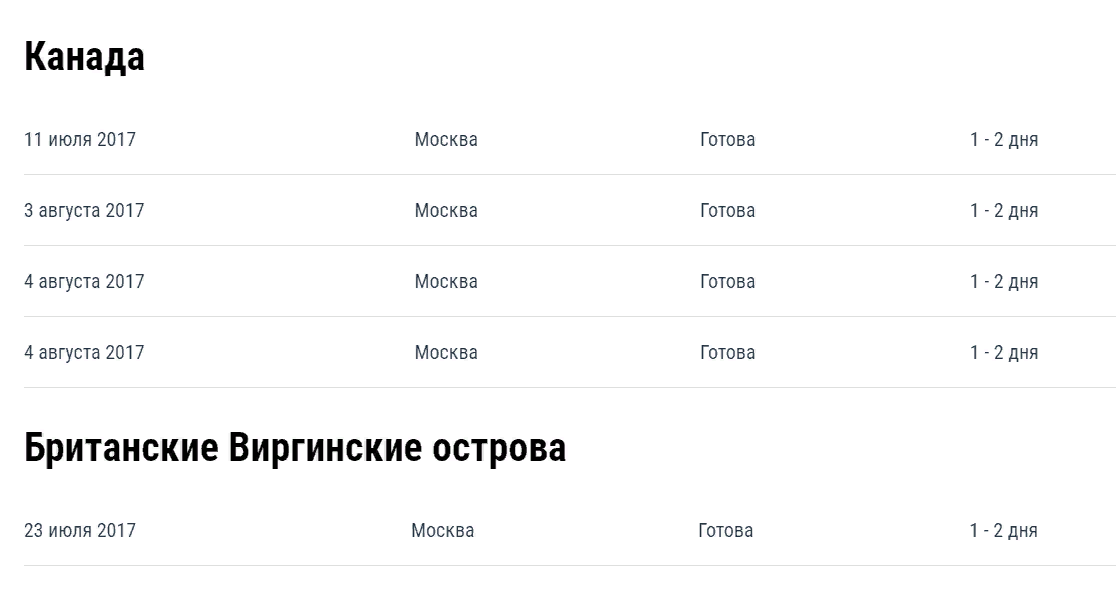Image resolution: width=1116 pixels, height=590 pixels.
Task: Click the 11 июля 2017 date
Action: pyautogui.click(x=80, y=140)
